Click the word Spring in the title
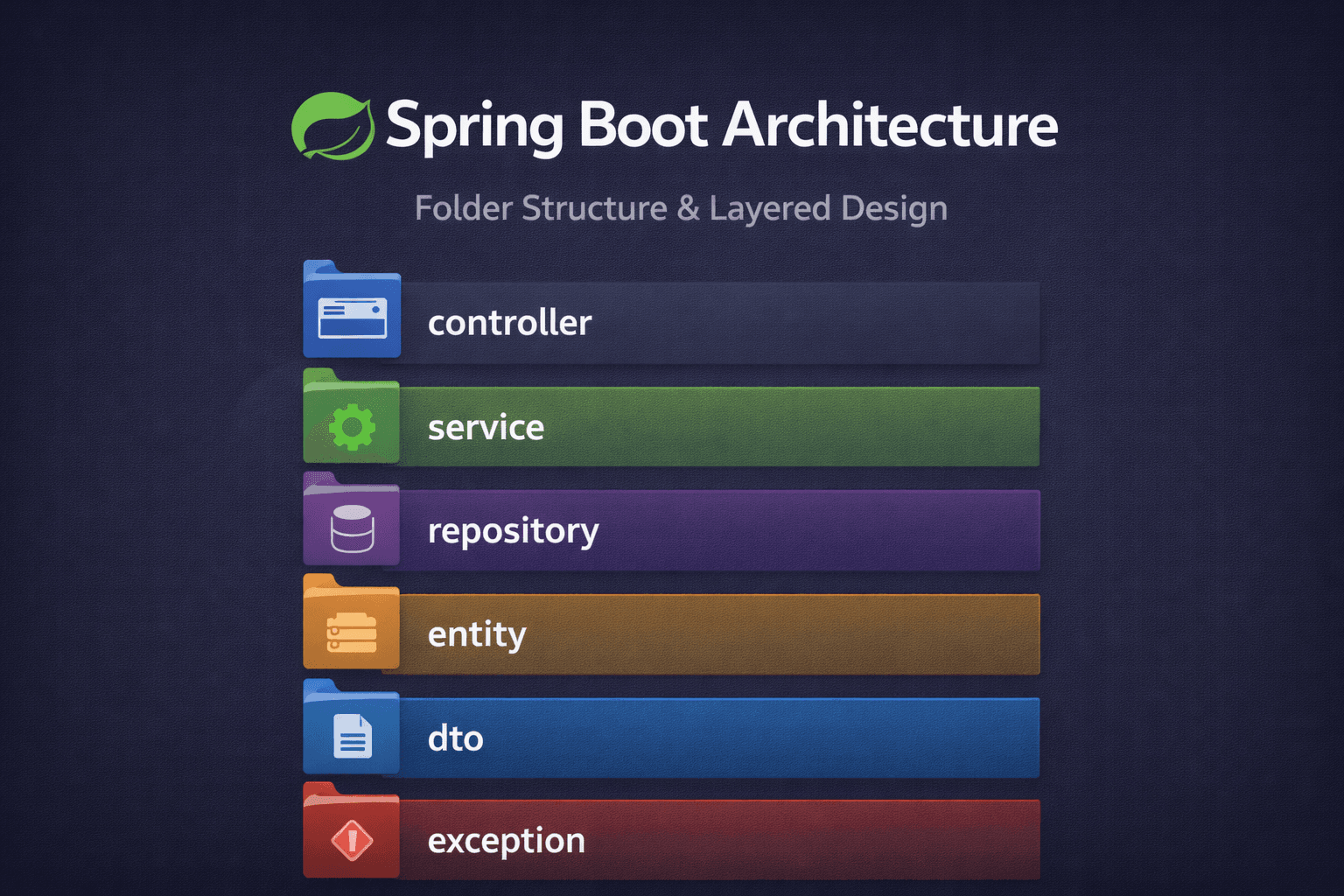1344x896 pixels. 474,126
